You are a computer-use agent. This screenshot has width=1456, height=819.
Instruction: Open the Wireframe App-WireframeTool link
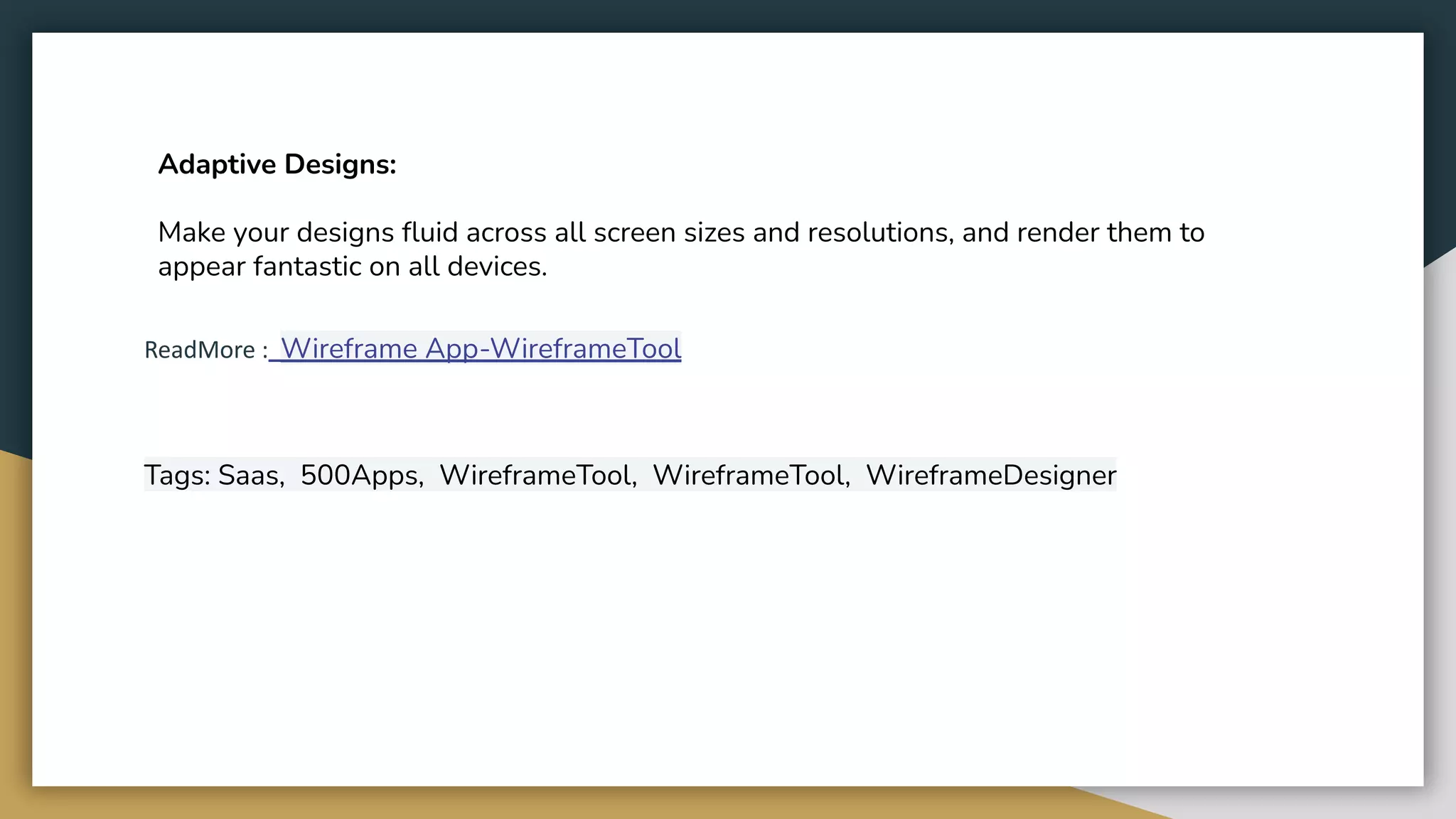pyautogui.click(x=481, y=348)
